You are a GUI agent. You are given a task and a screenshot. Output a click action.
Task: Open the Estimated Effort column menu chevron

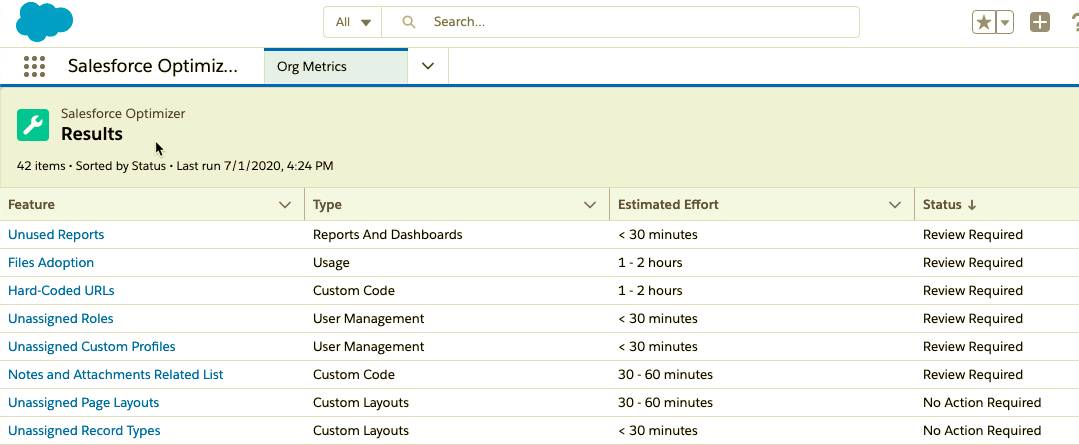click(895, 205)
